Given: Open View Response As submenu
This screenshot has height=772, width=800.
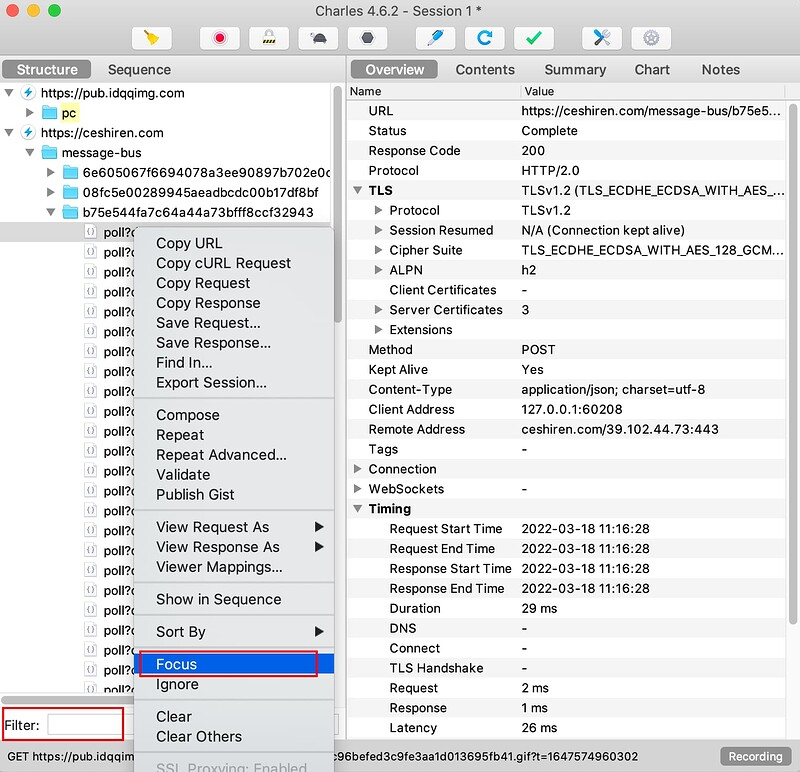Looking at the screenshot, I should tap(235, 547).
